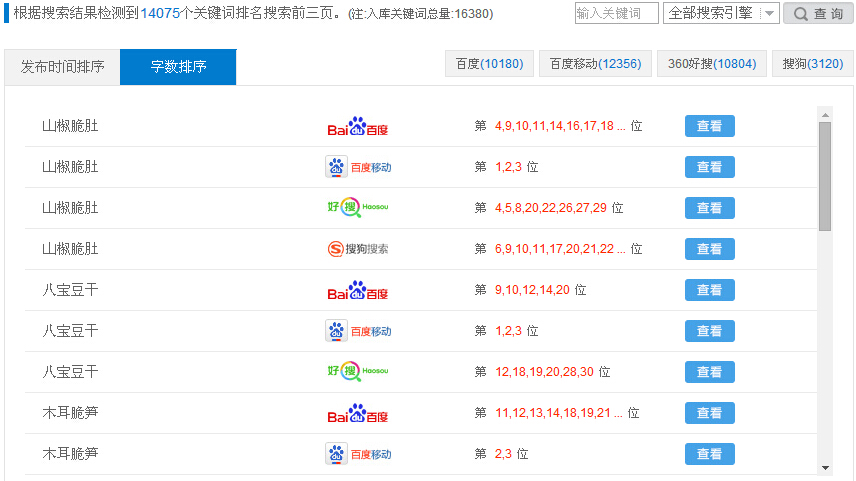
Task: Click the 百度移动 logo in 木耳脆笋 row
Action: point(359,454)
